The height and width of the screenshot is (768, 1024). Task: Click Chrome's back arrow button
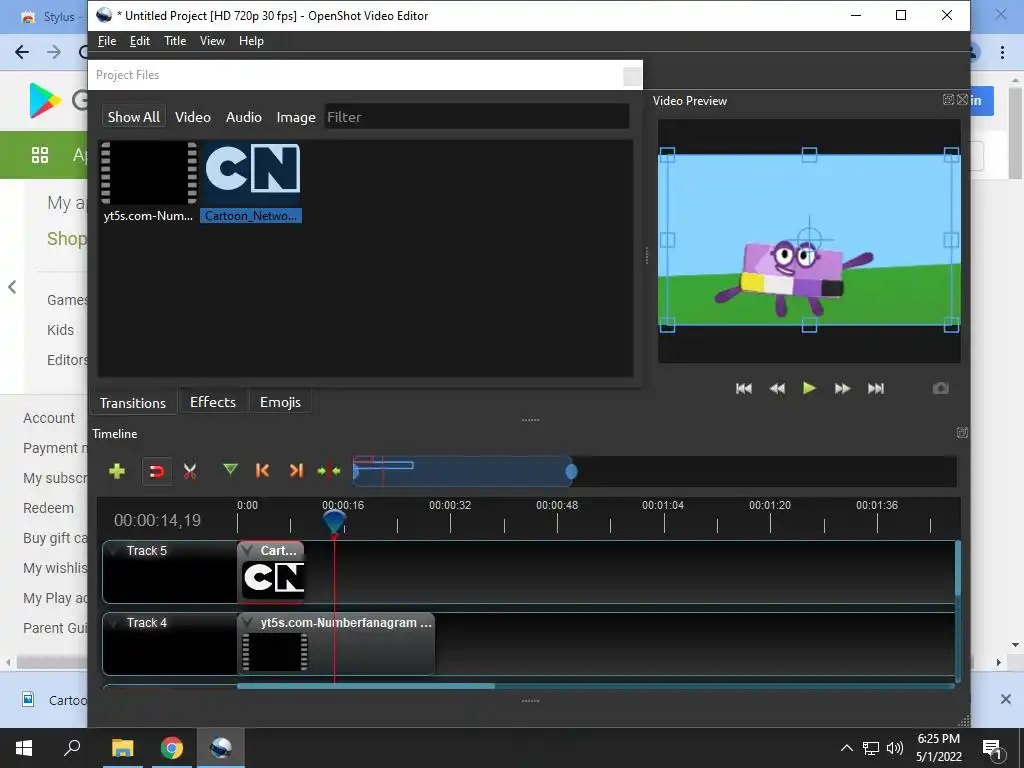pyautogui.click(x=22, y=52)
